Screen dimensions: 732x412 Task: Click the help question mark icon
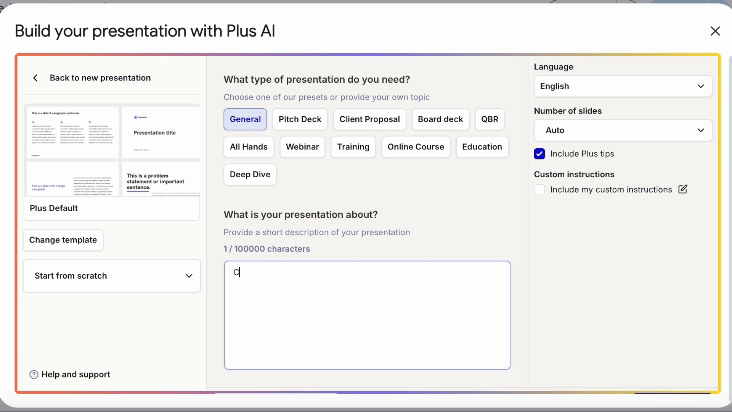click(34, 374)
